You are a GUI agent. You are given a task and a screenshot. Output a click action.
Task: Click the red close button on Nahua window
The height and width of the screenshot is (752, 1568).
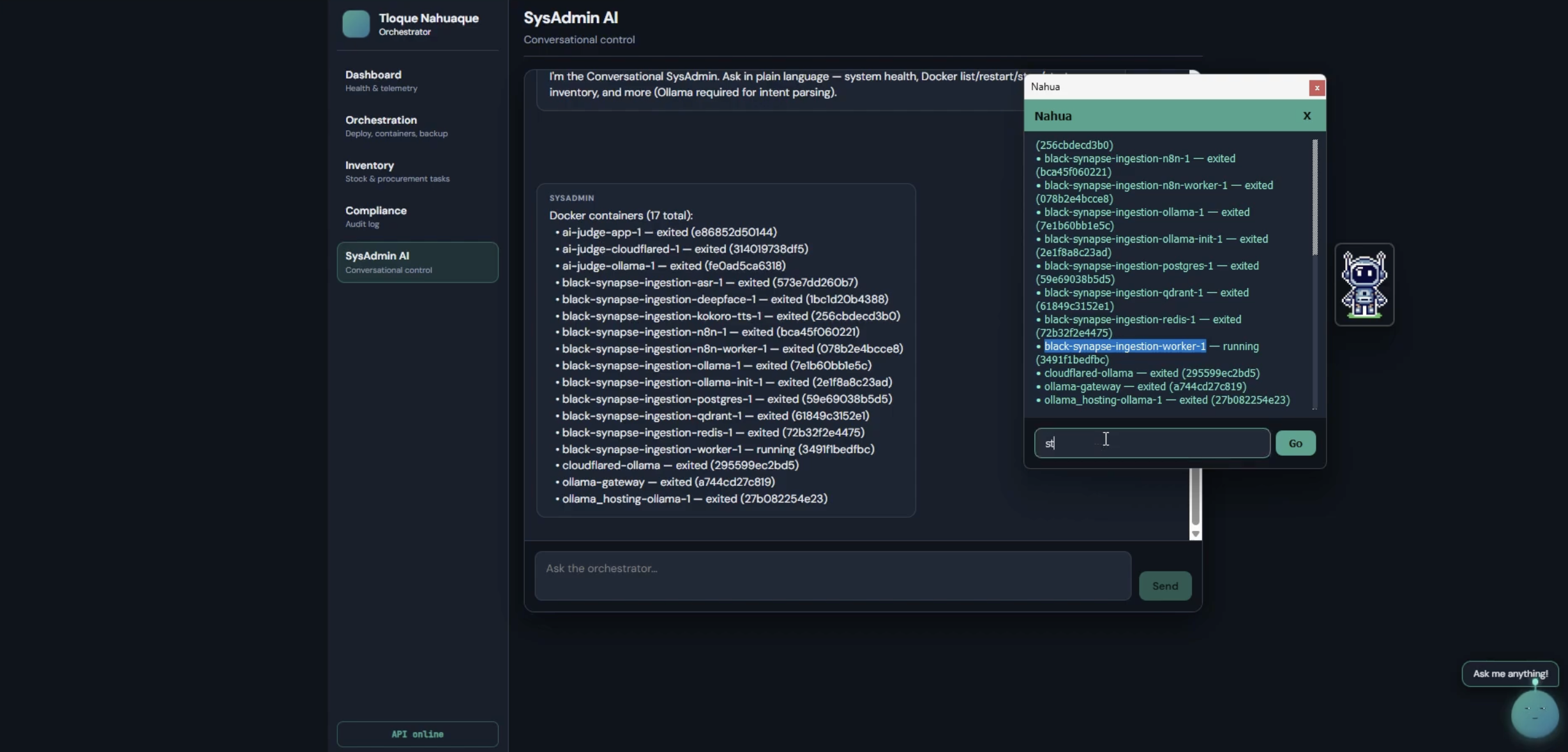tap(1316, 87)
